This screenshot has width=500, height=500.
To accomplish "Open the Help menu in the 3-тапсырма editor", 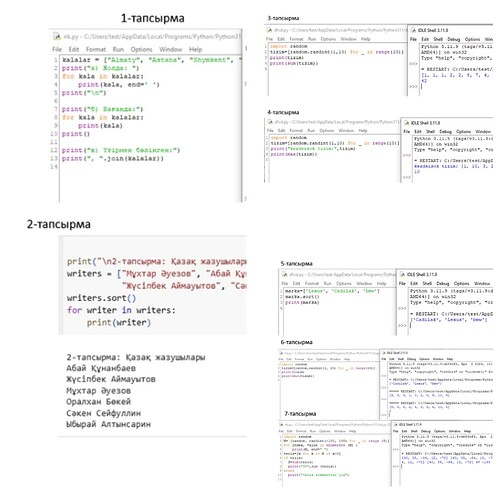I will pos(366,39).
